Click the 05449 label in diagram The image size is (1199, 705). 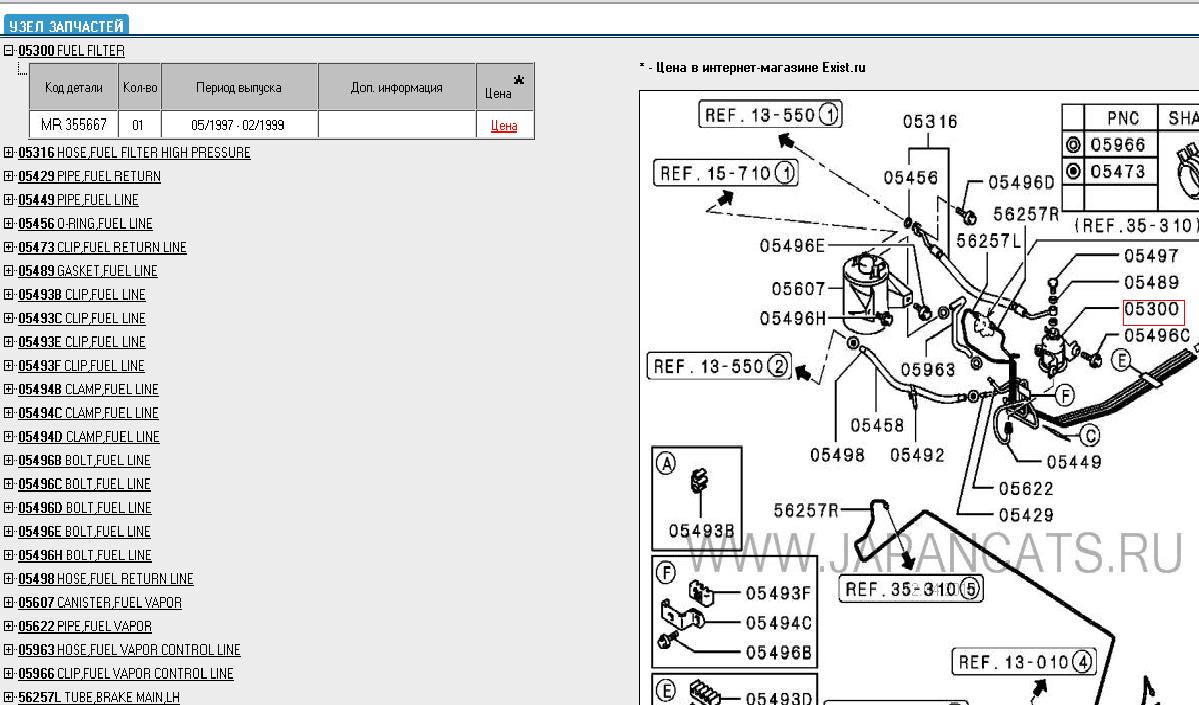pyautogui.click(x=1074, y=462)
